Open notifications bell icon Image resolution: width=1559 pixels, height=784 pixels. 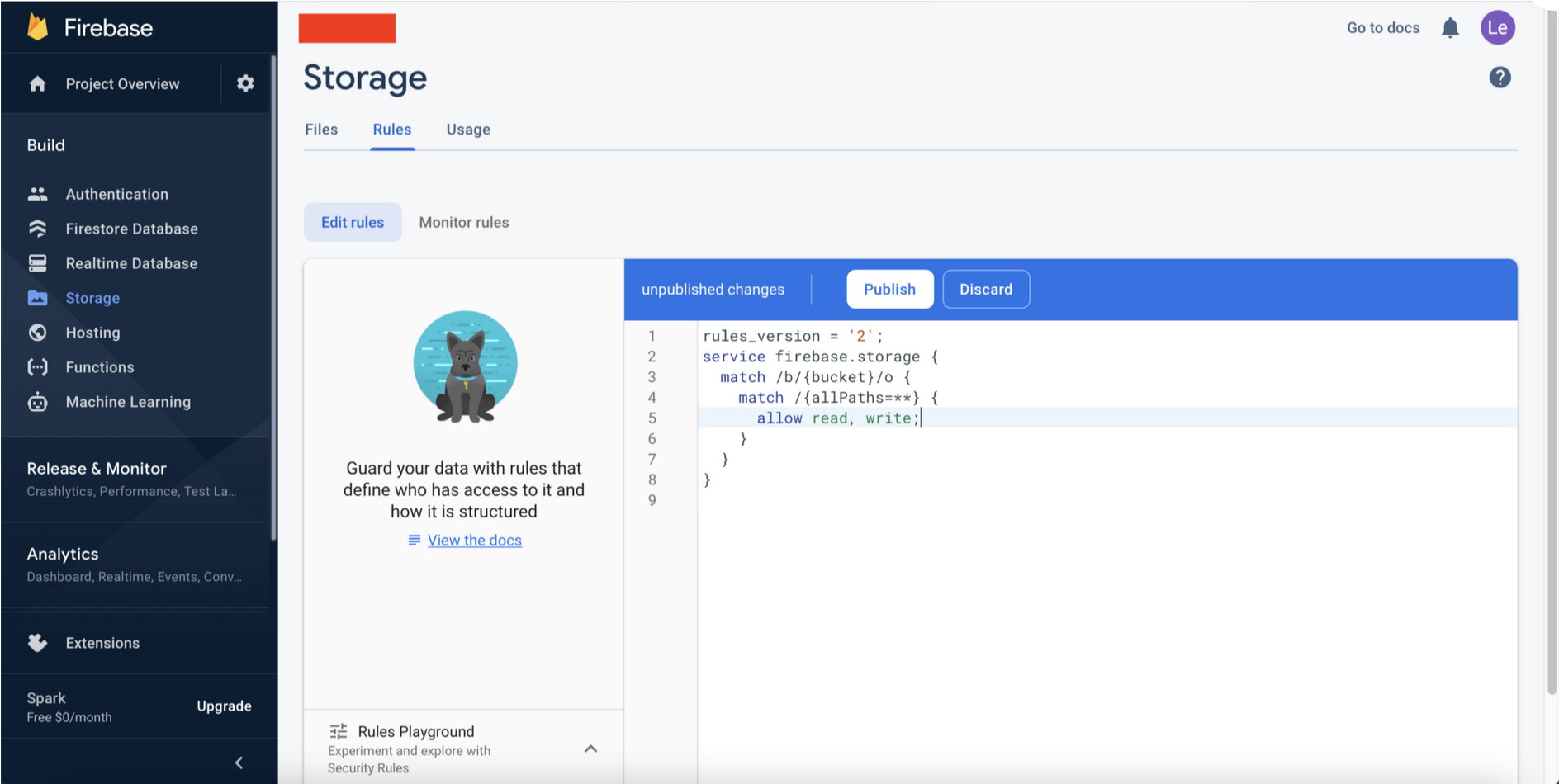pos(1450,28)
